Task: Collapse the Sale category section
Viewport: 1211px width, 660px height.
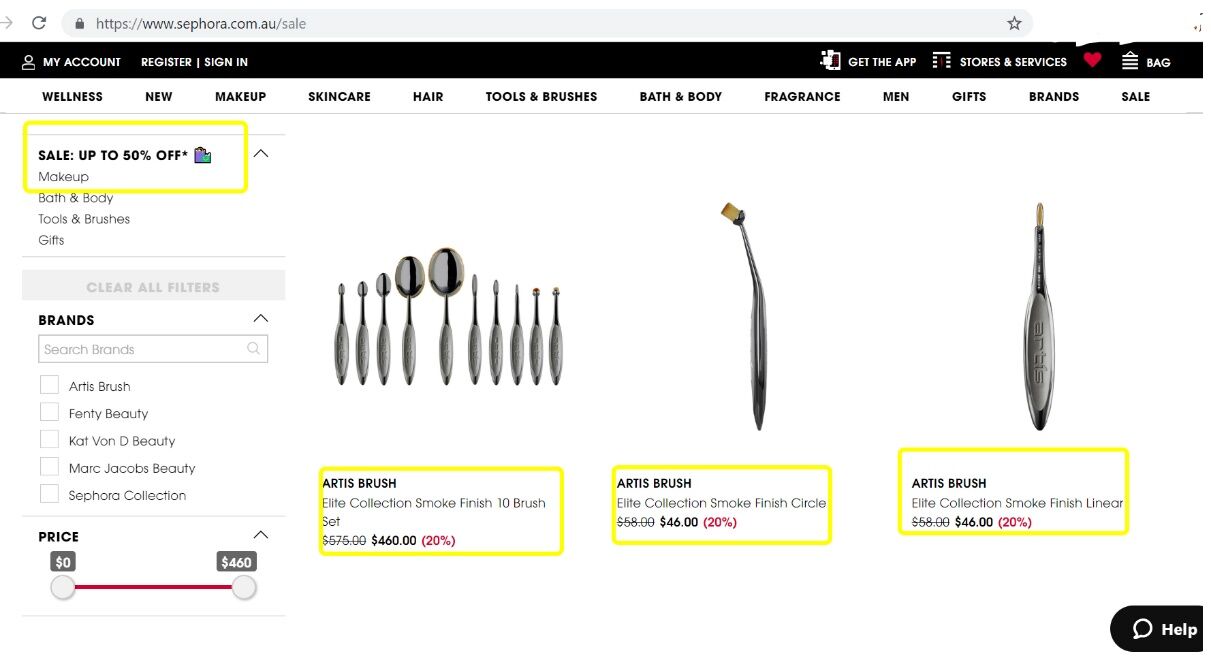Action: tap(261, 154)
